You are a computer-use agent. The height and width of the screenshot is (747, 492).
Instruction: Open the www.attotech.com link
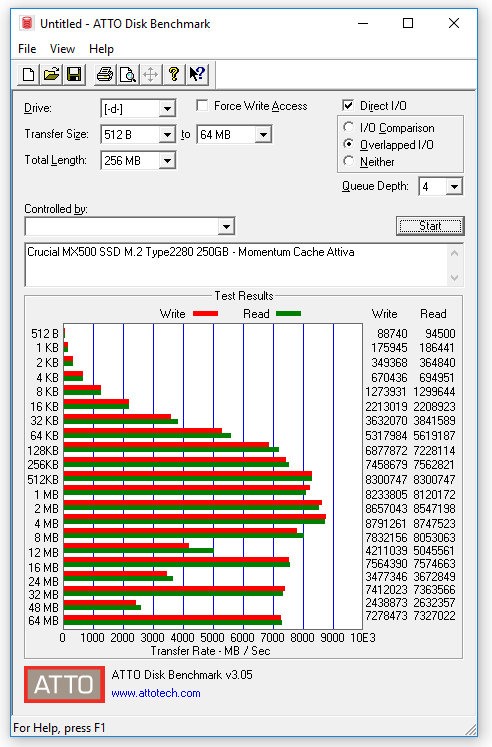156,693
